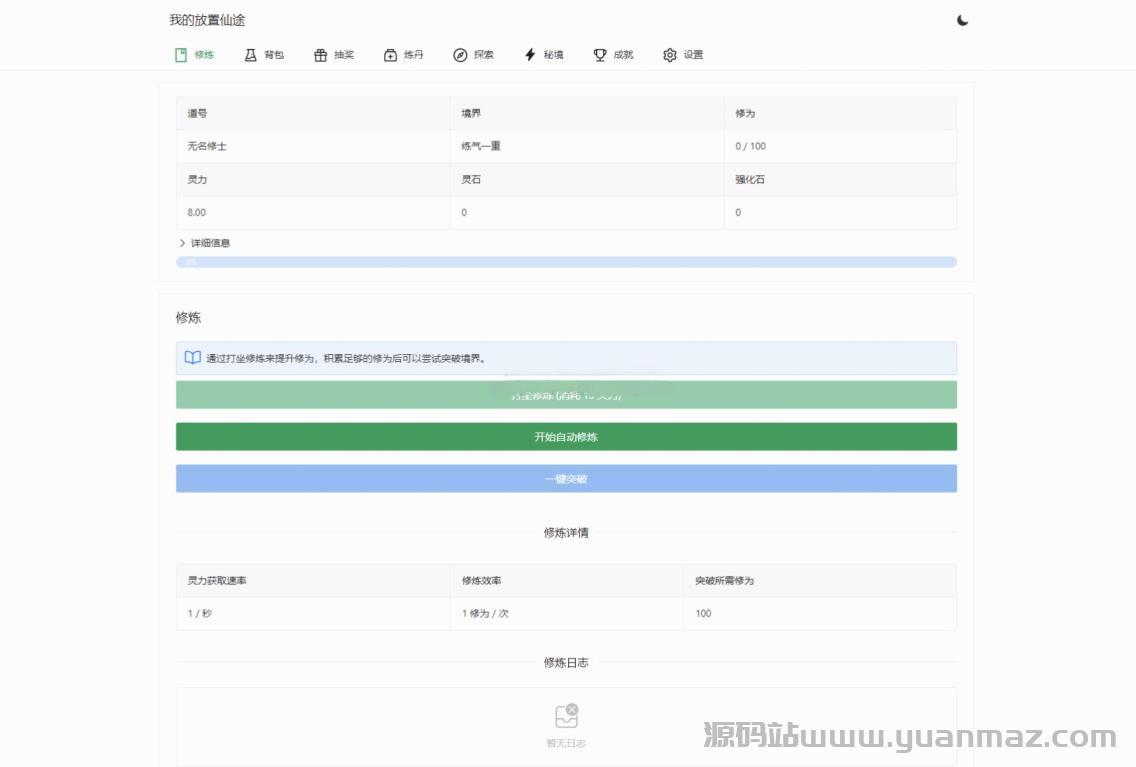Click the 一键突破 breakthrough button
Image resolution: width=1136 pixels, height=767 pixels.
click(566, 479)
